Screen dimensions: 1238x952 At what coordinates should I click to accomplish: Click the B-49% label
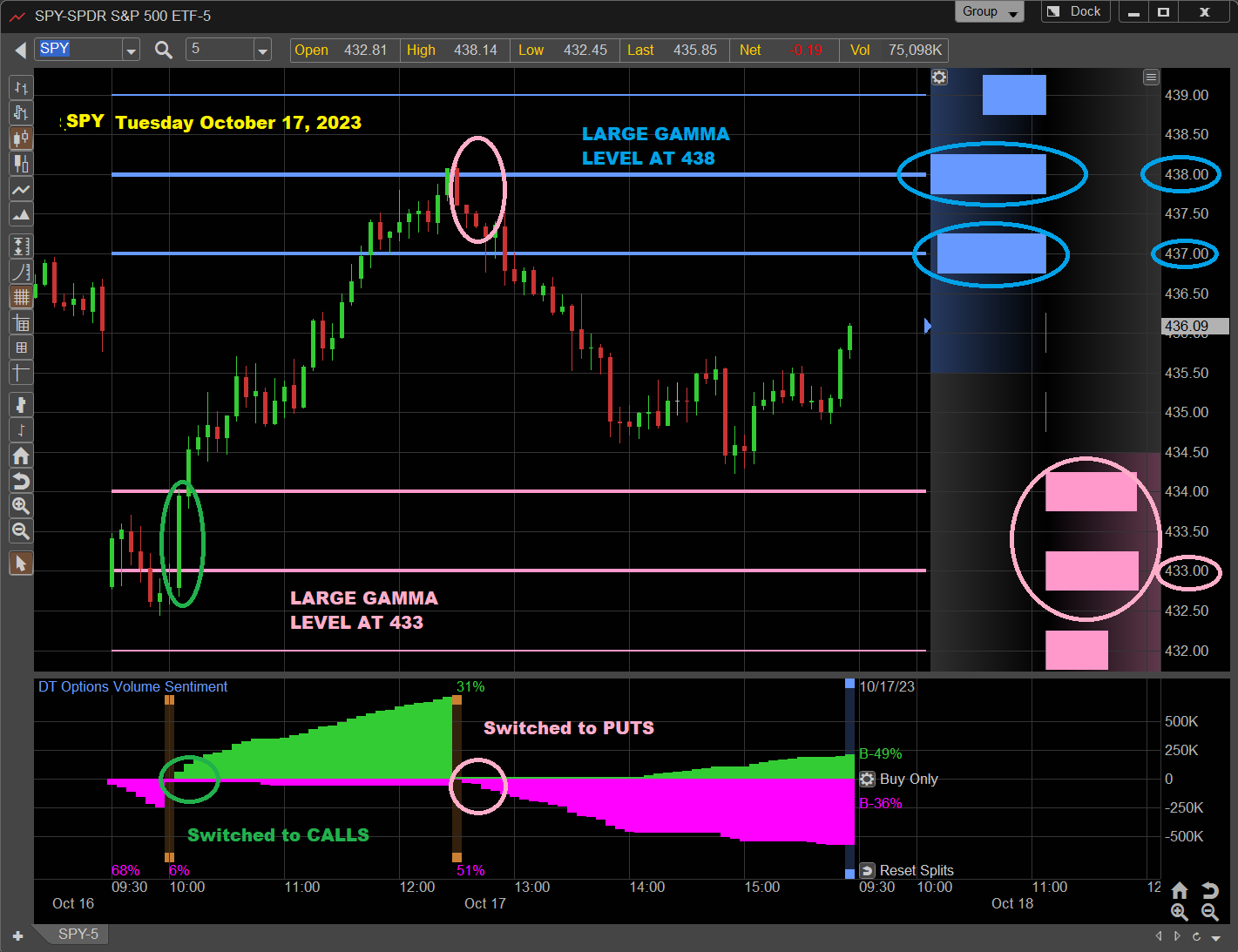pos(881,753)
